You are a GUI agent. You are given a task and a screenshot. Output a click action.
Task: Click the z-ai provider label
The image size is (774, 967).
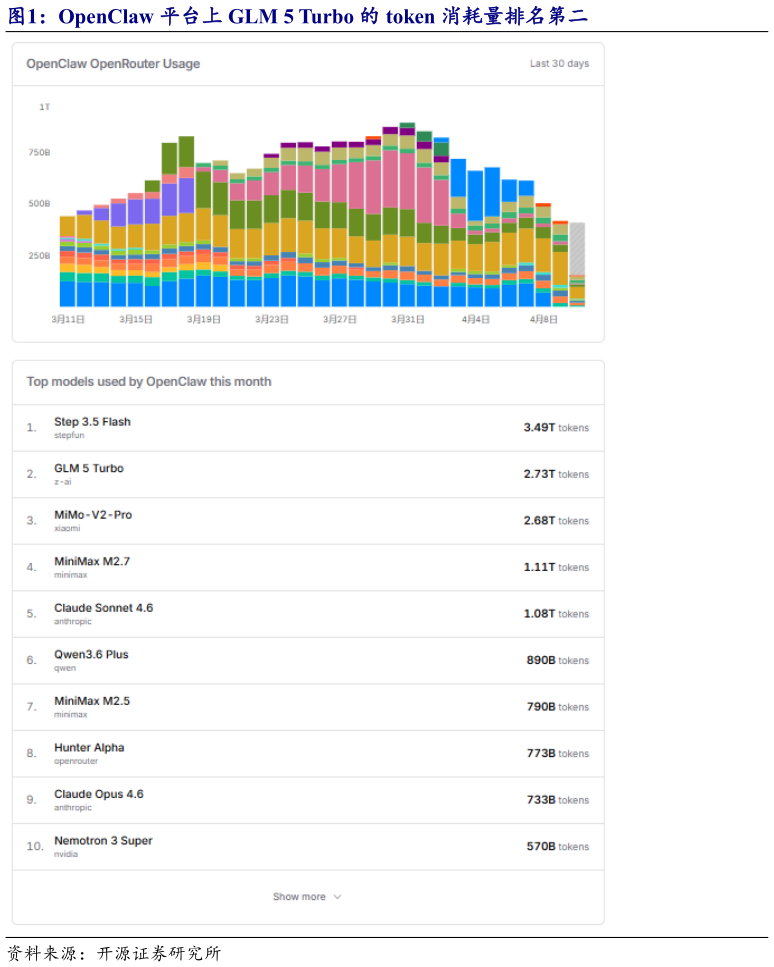click(63, 482)
